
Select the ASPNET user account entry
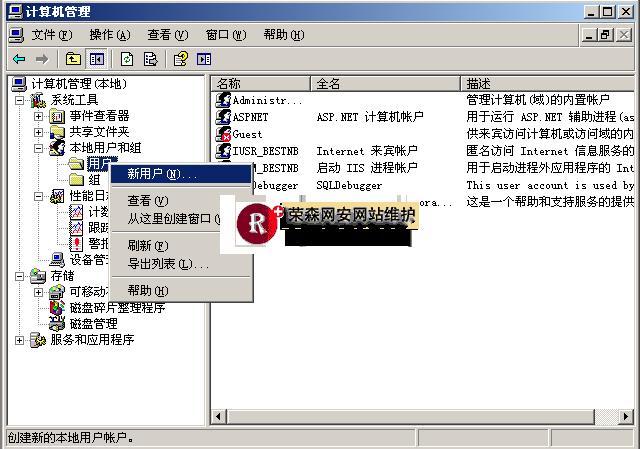[x=250, y=117]
